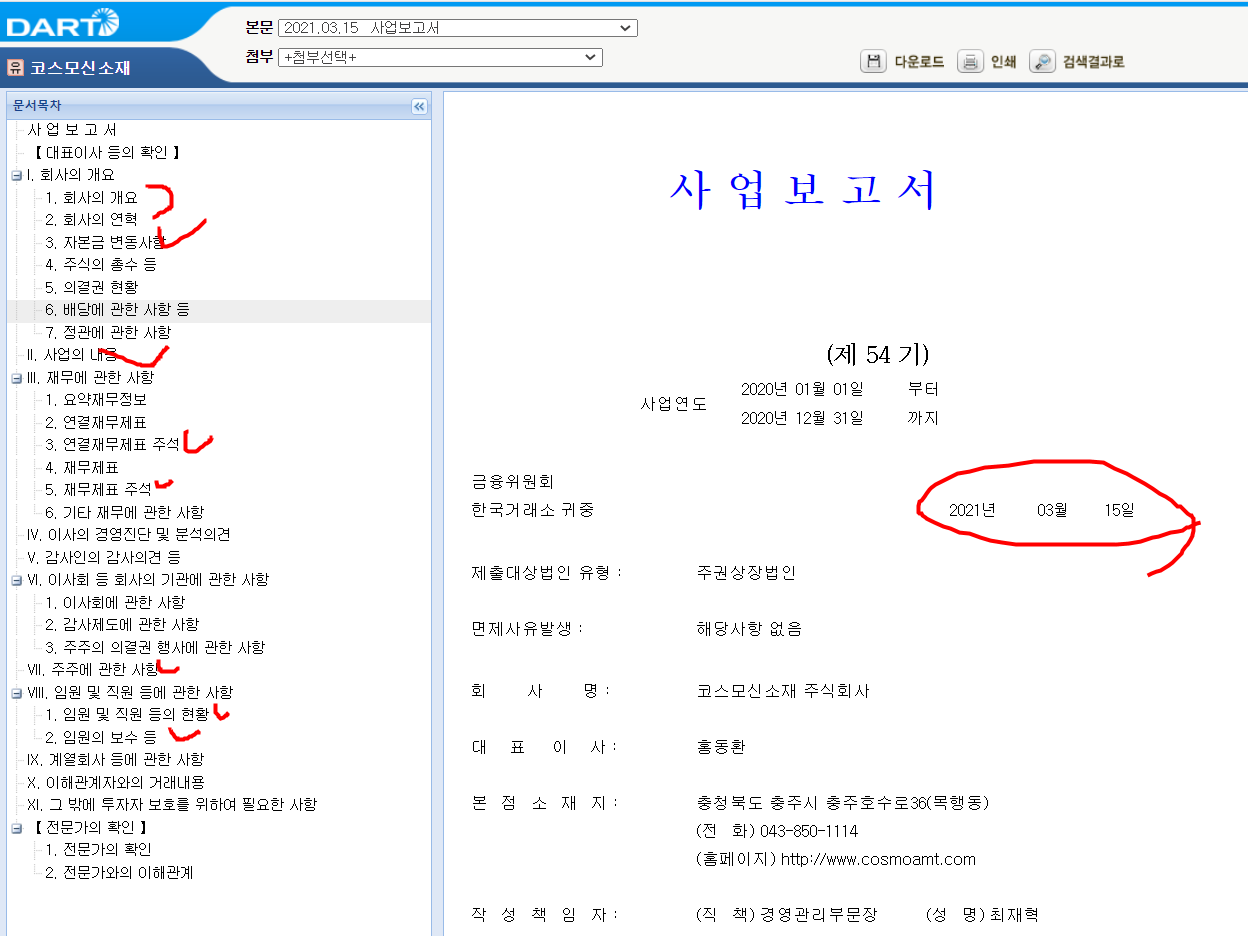Open IV. 이사의 경영진단 및 분석의견 section

point(129,535)
